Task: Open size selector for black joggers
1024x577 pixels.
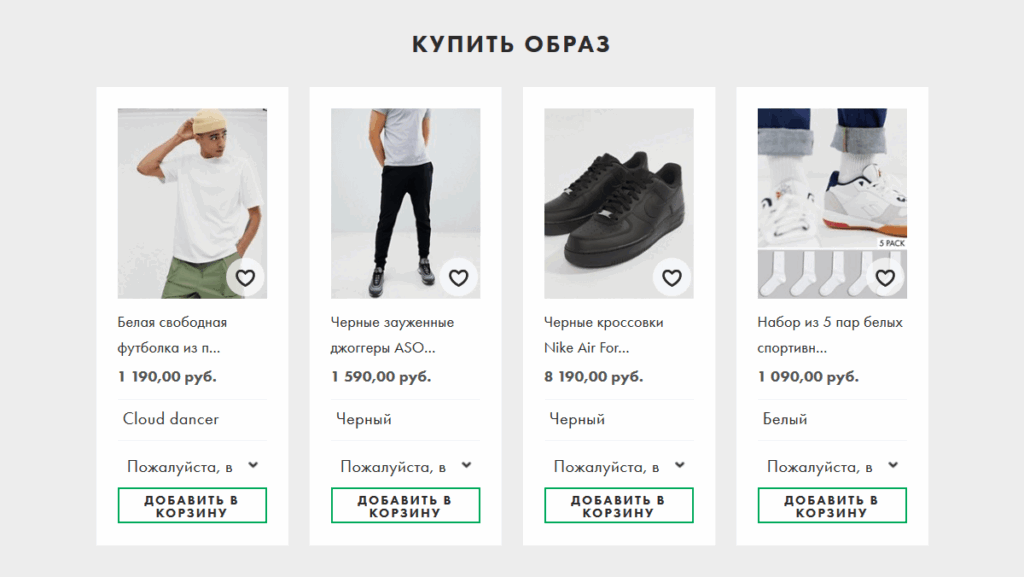Action: (x=405, y=466)
